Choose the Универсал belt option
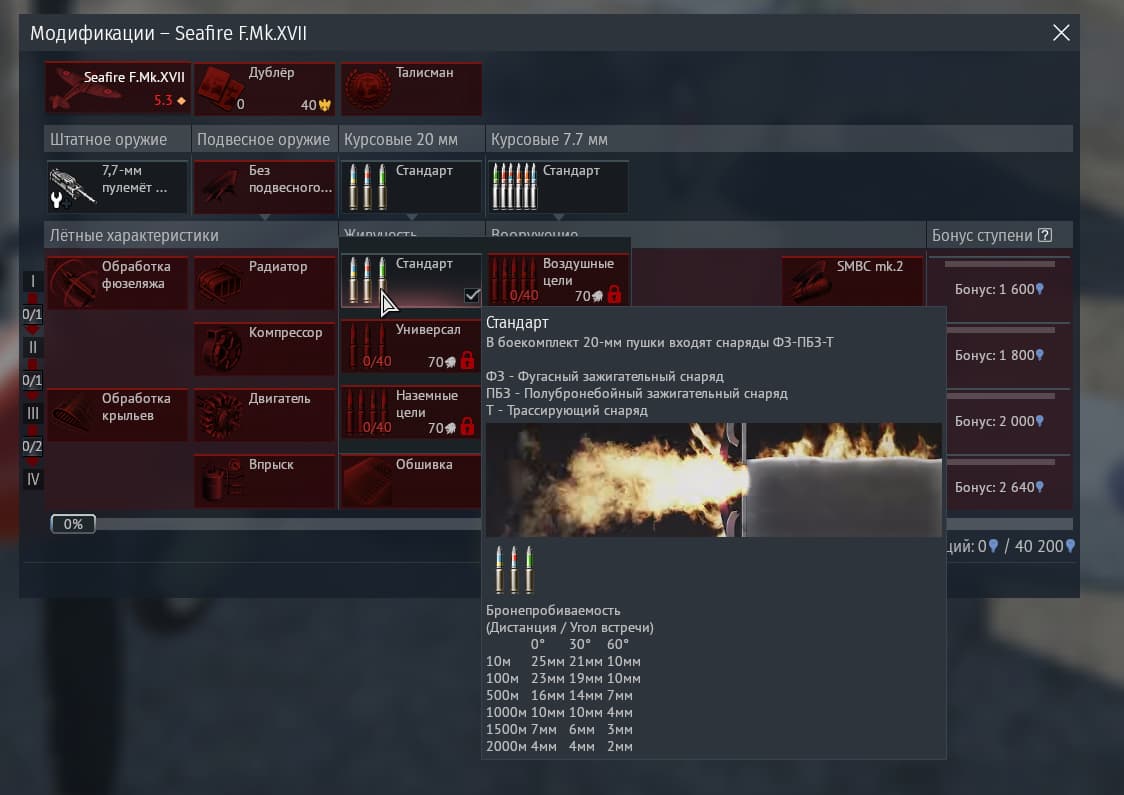1124x795 pixels. coord(411,346)
